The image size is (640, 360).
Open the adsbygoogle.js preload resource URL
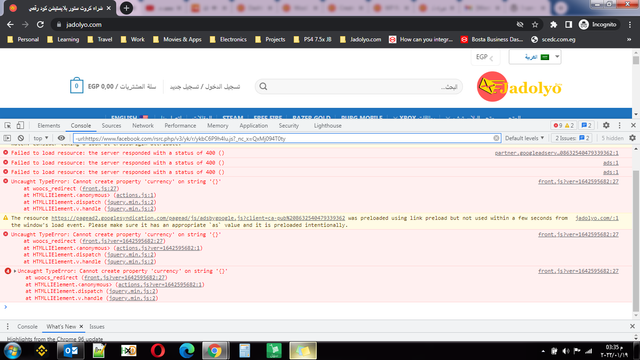tap(198, 218)
